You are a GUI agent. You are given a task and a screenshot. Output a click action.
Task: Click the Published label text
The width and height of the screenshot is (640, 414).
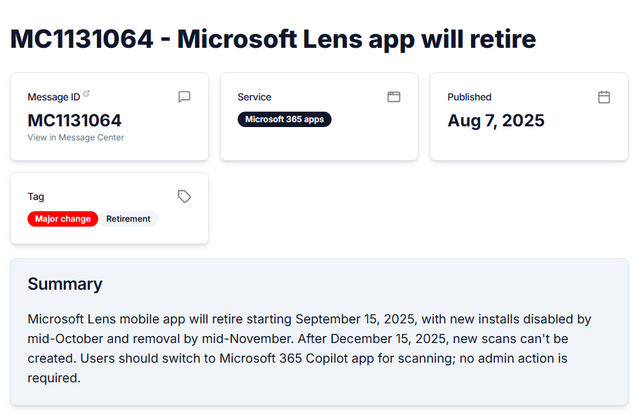469,97
